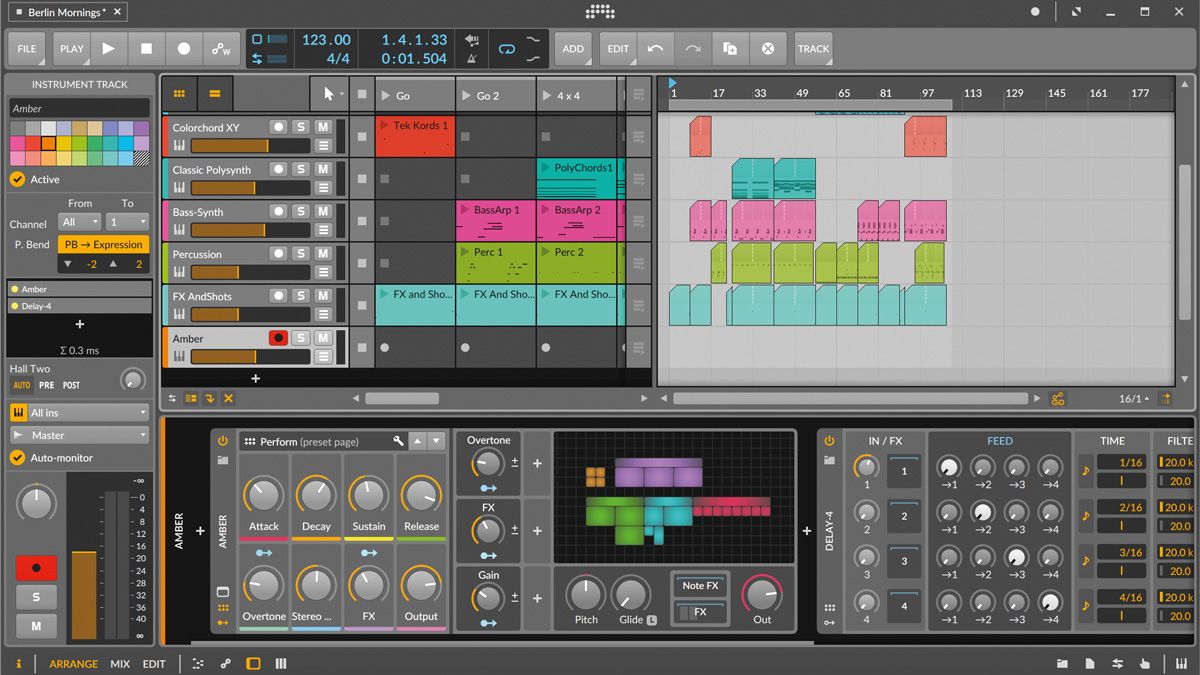Click the folder icon in the bottom-right toolbar

pyautogui.click(x=1062, y=663)
